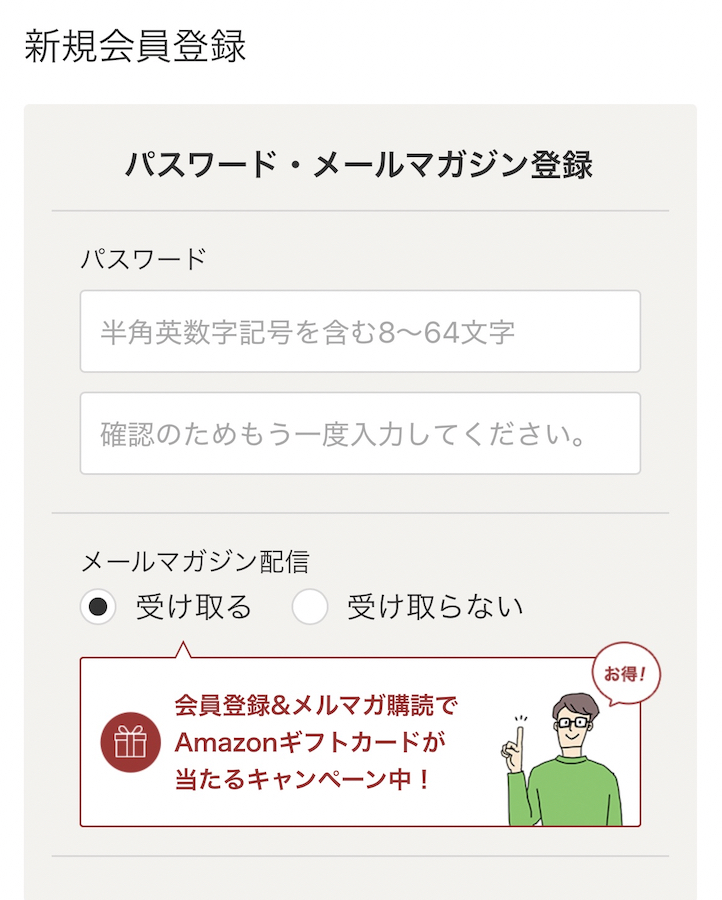The height and width of the screenshot is (900, 722).
Task: Select the 受け取らない radio button
Action: click(x=310, y=607)
